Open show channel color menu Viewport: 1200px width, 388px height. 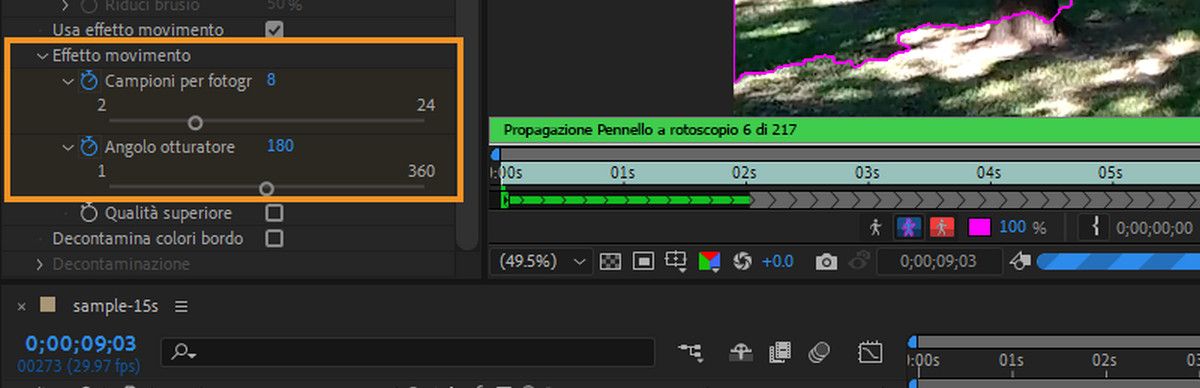click(709, 262)
